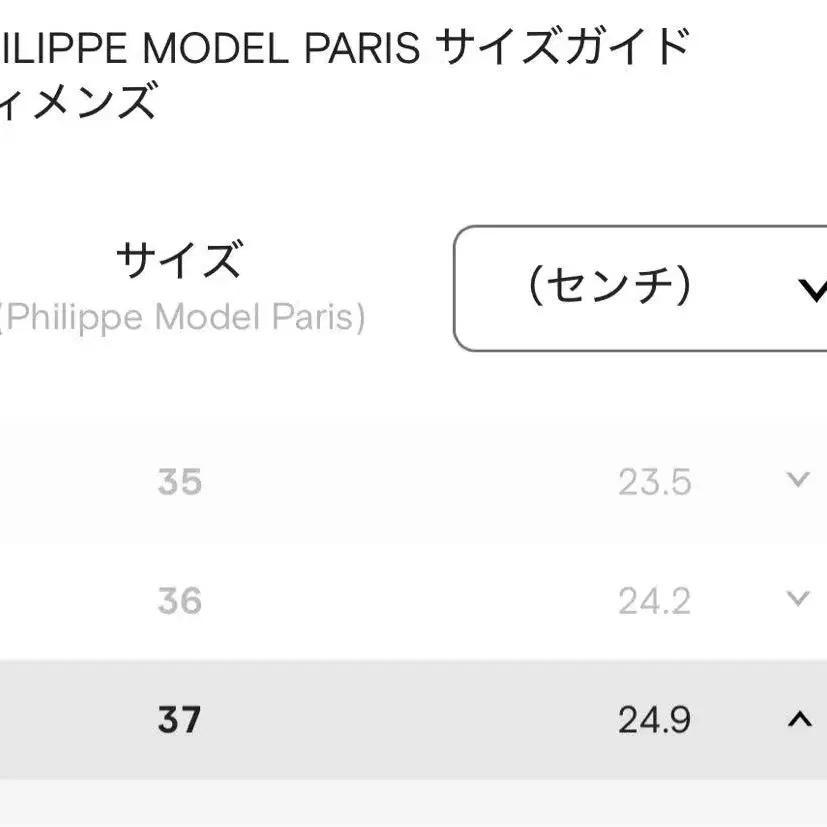
Task: Click the ウィメンズ subtitle text
Action: coord(78,100)
